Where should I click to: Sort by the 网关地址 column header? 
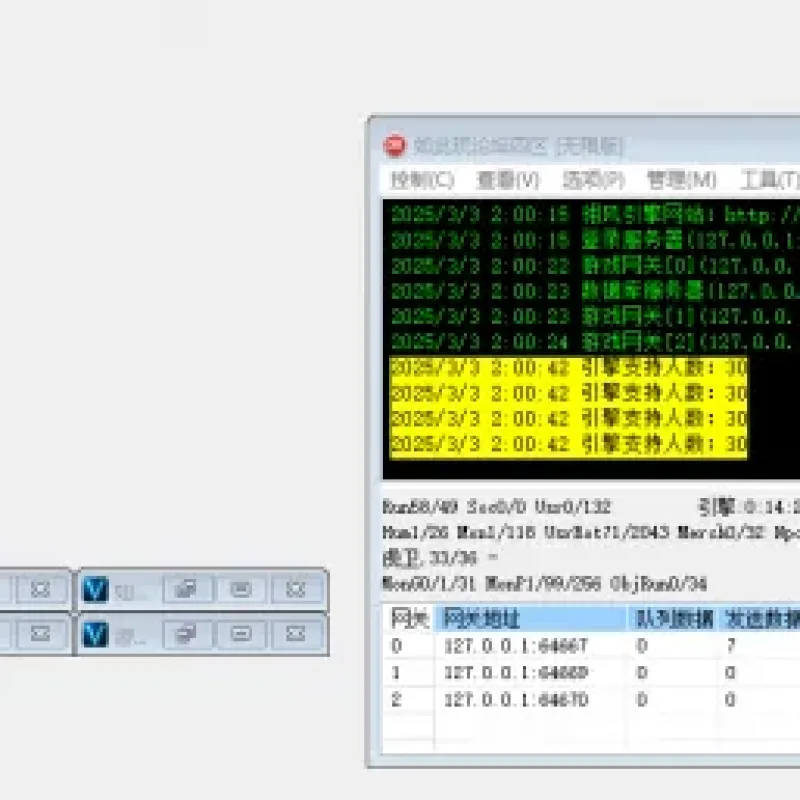point(532,619)
